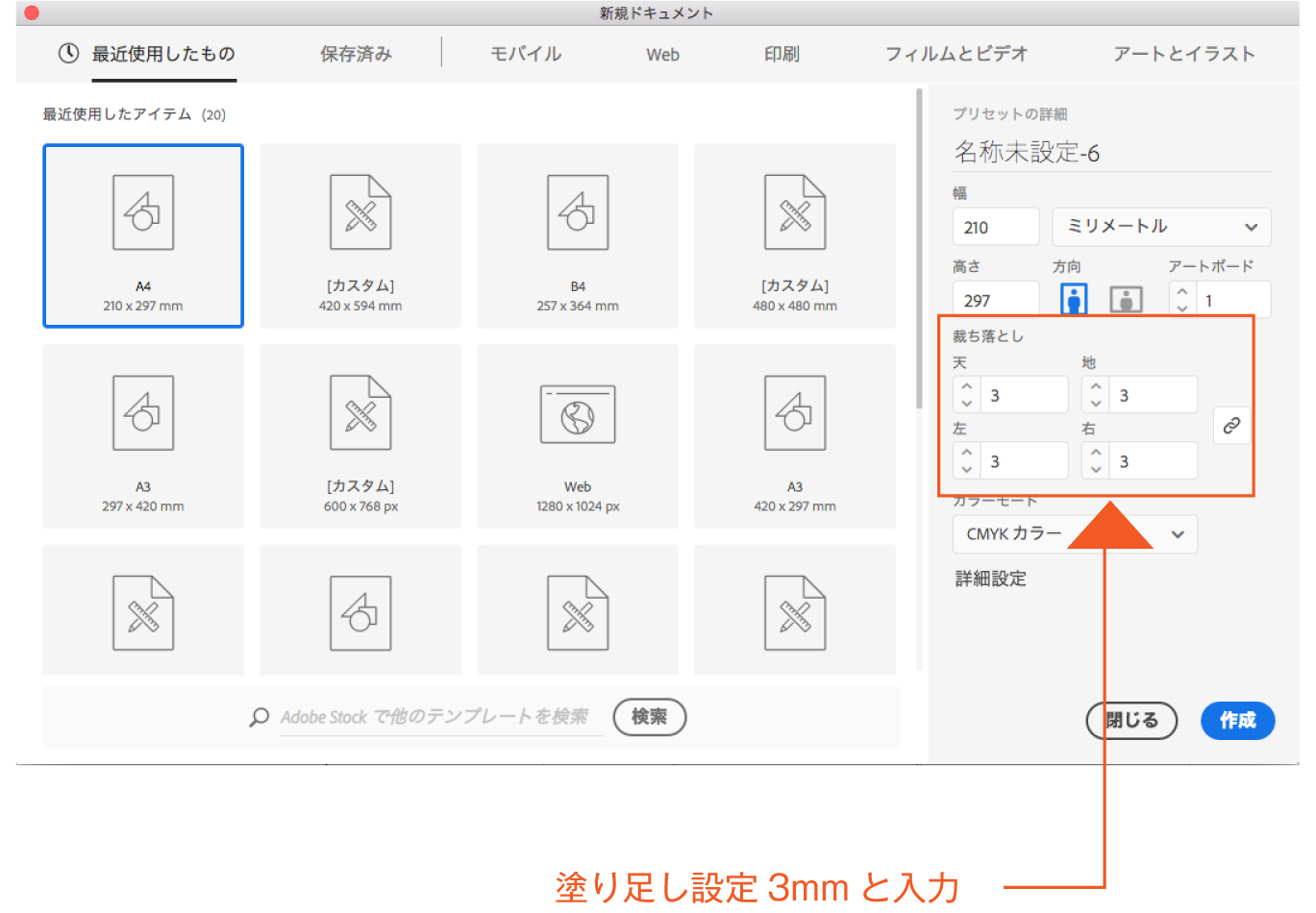Open the Web category tab

click(x=662, y=55)
